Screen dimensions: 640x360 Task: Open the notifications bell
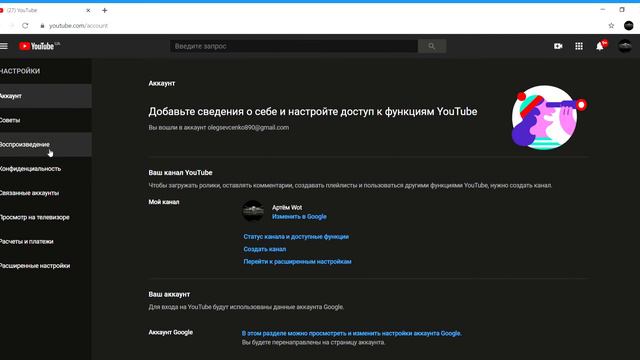coord(600,46)
